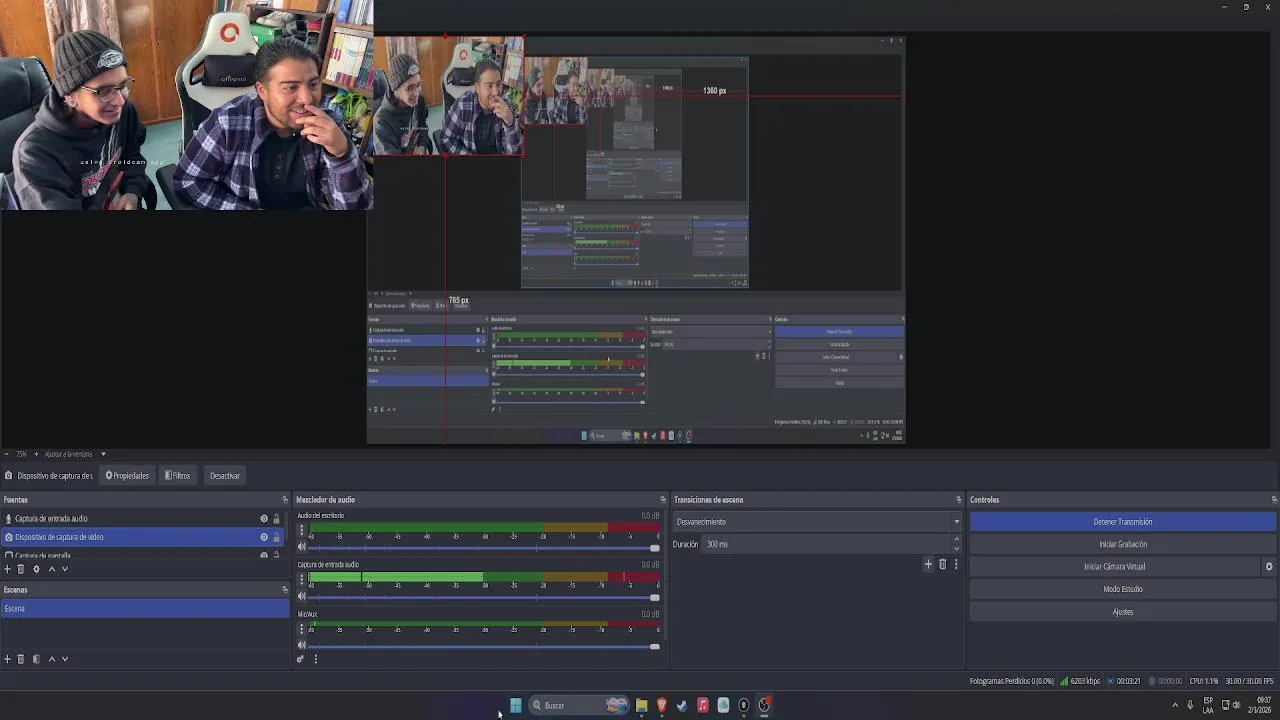This screenshot has width=1280, height=720.
Task: Click webcam preview in top-left canvas
Action: pos(186,105)
